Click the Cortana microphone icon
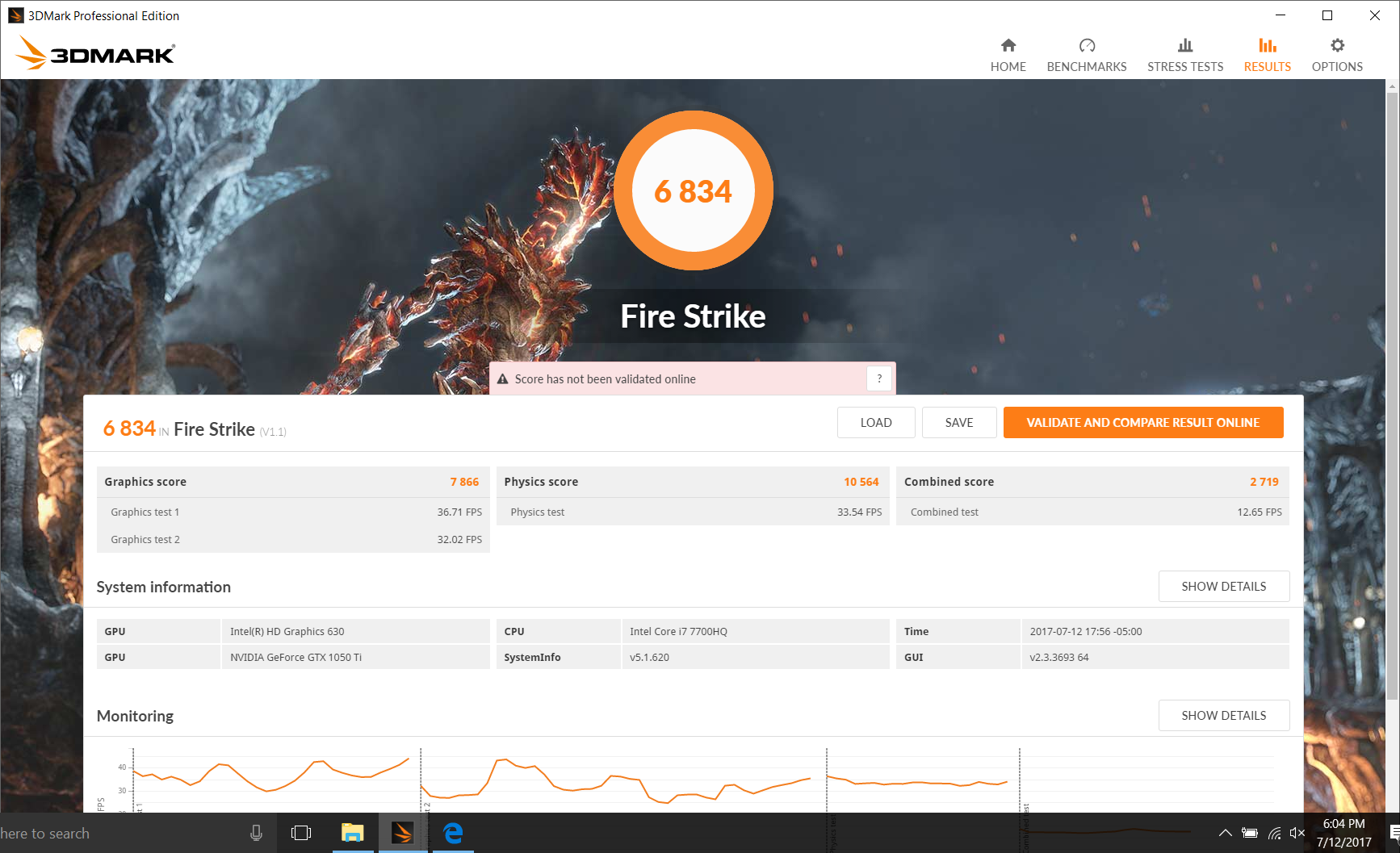This screenshot has width=1400, height=853. click(x=256, y=834)
